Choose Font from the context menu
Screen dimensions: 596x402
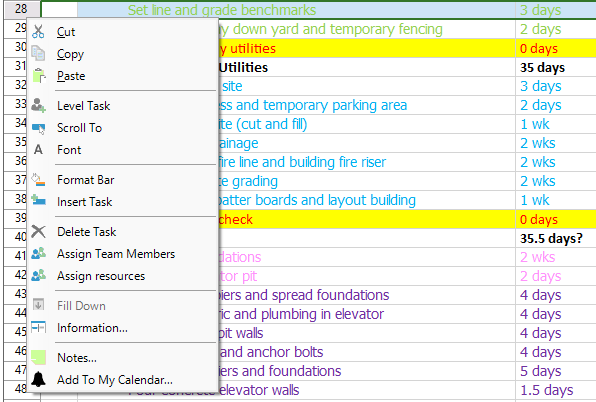[69, 150]
